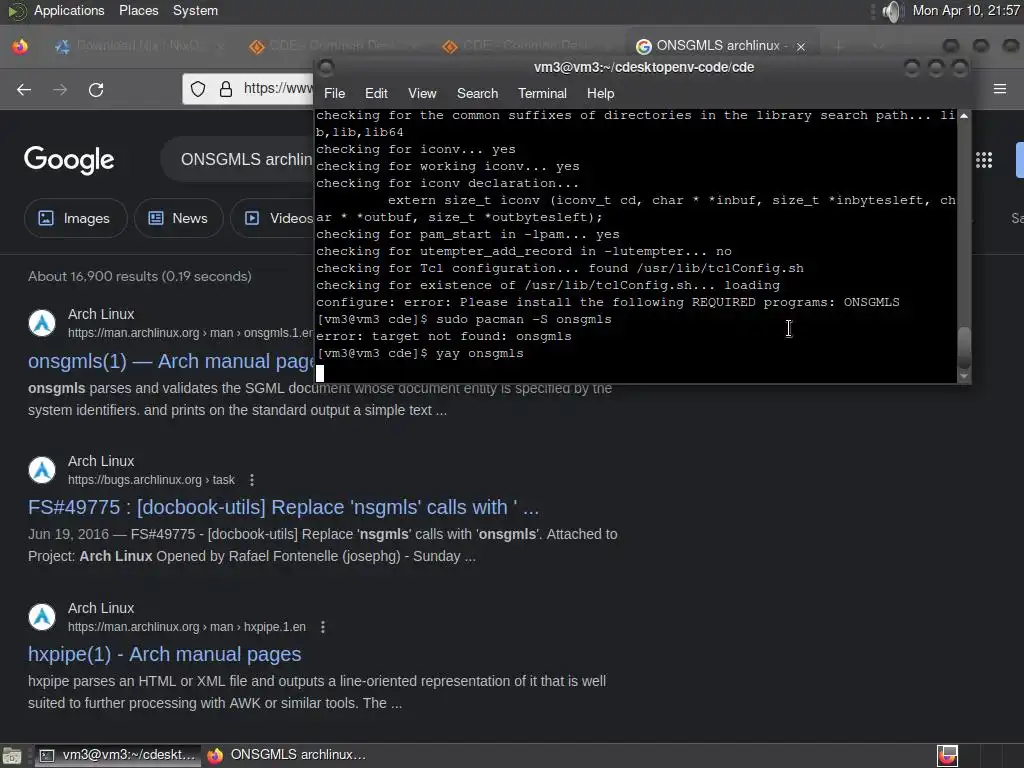Filter results by News

[x=178, y=218]
